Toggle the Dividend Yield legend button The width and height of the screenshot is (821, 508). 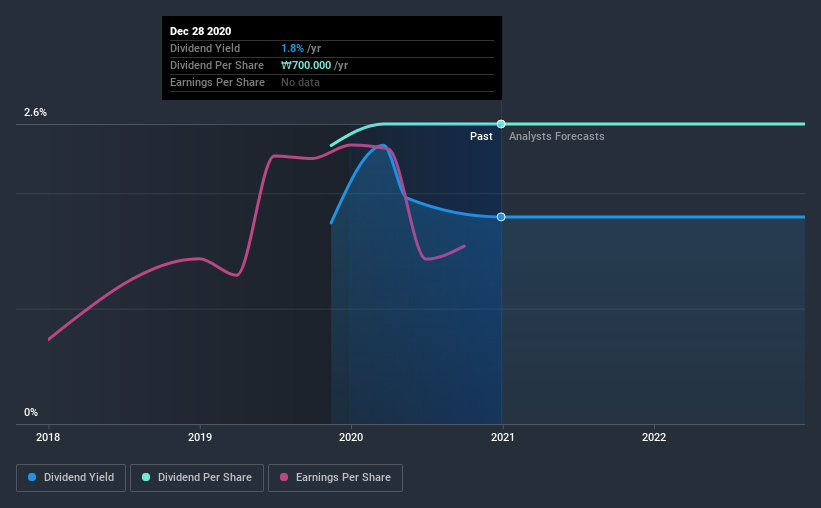(71, 478)
